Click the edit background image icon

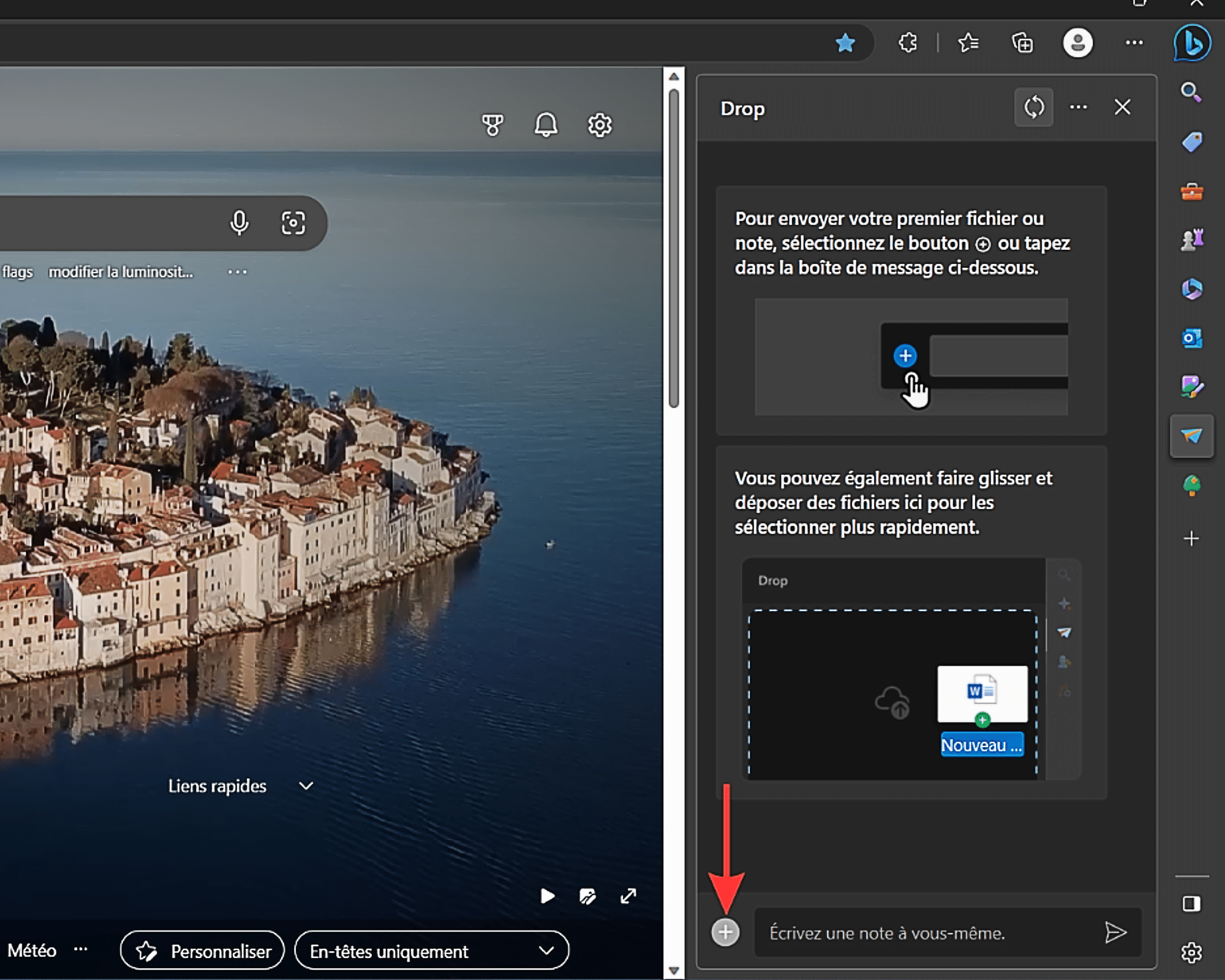[x=587, y=896]
